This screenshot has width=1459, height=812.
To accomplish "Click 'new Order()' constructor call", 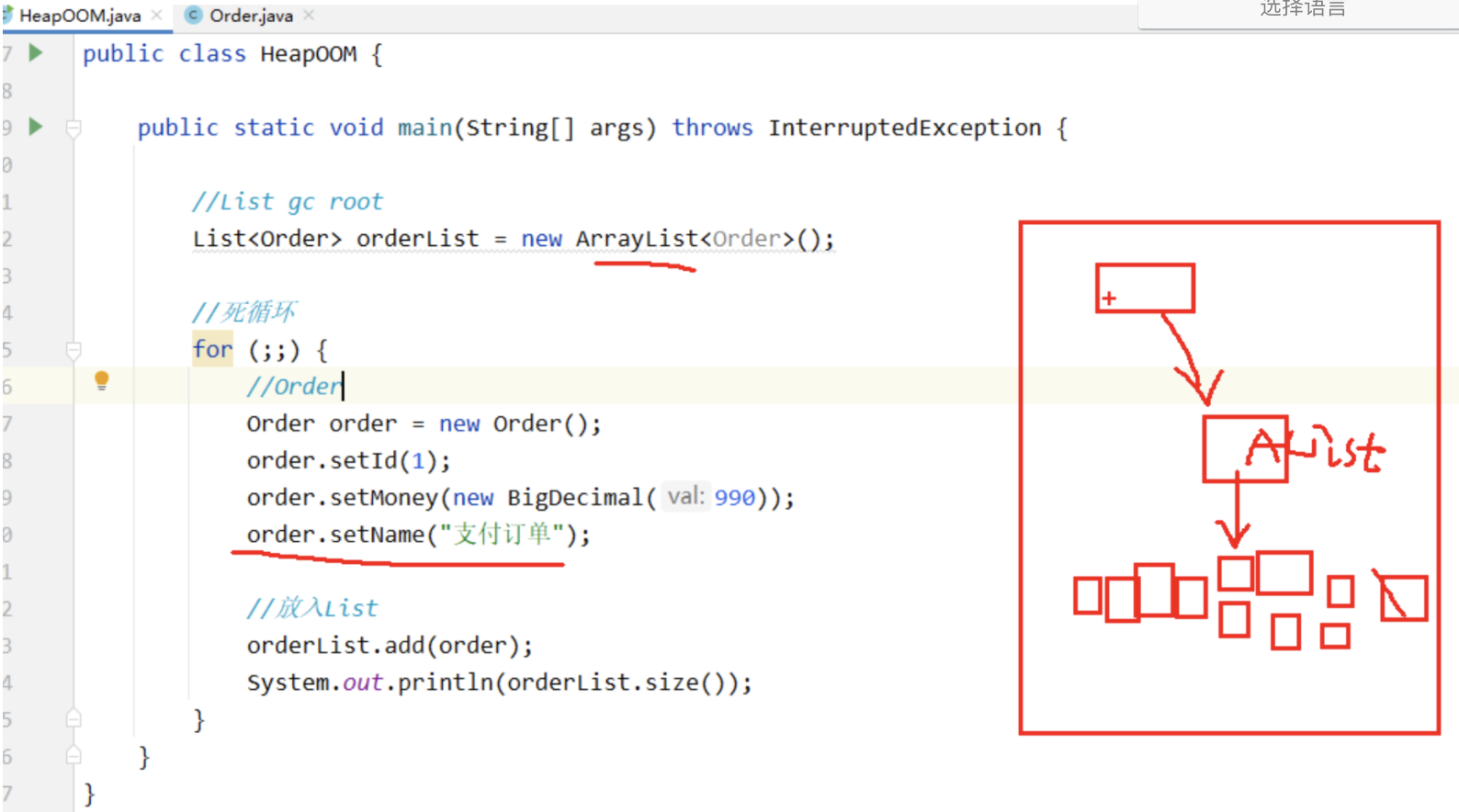I will (513, 423).
